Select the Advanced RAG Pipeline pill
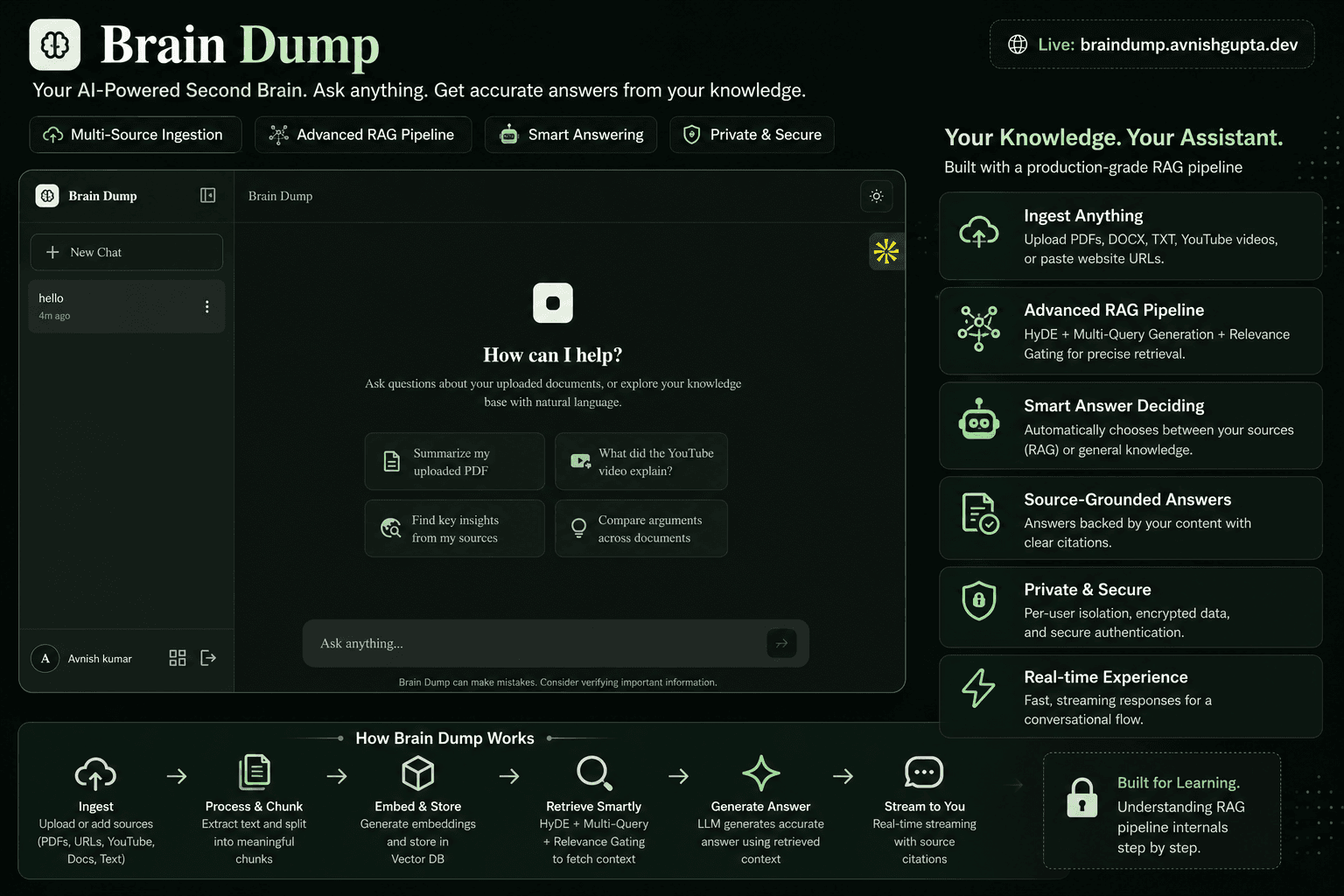This screenshot has height=896, width=1344. point(363,135)
